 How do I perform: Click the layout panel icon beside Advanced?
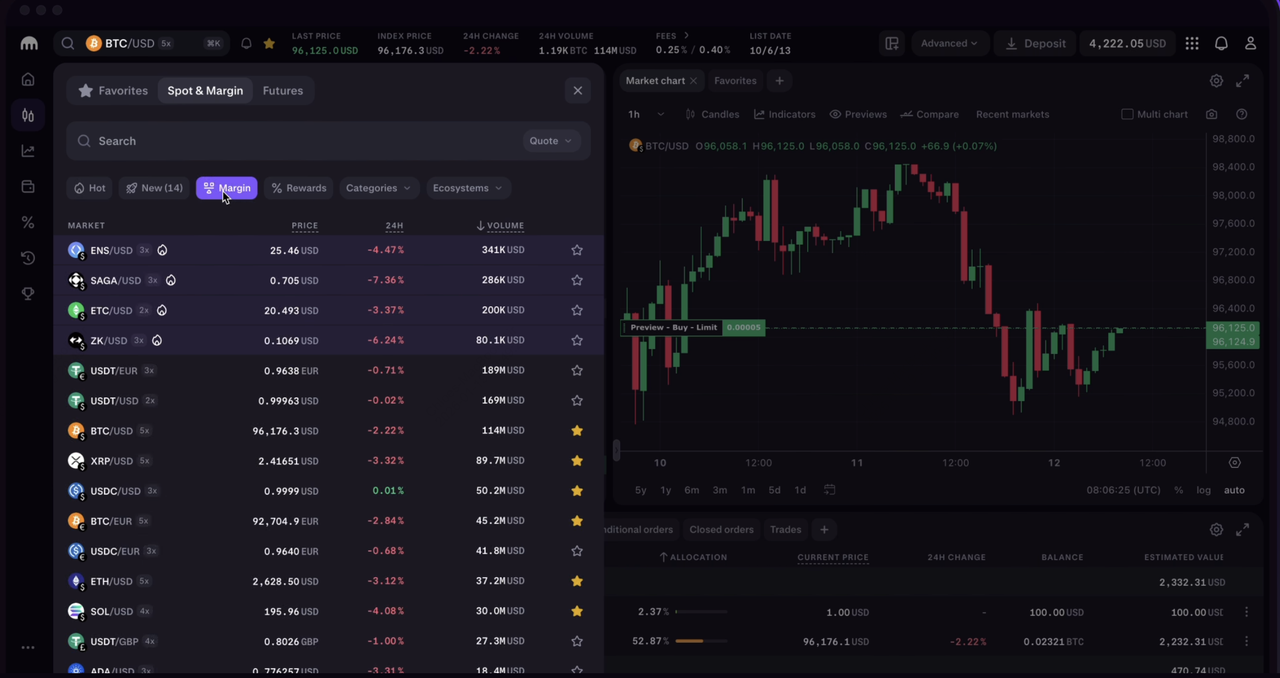coord(891,44)
